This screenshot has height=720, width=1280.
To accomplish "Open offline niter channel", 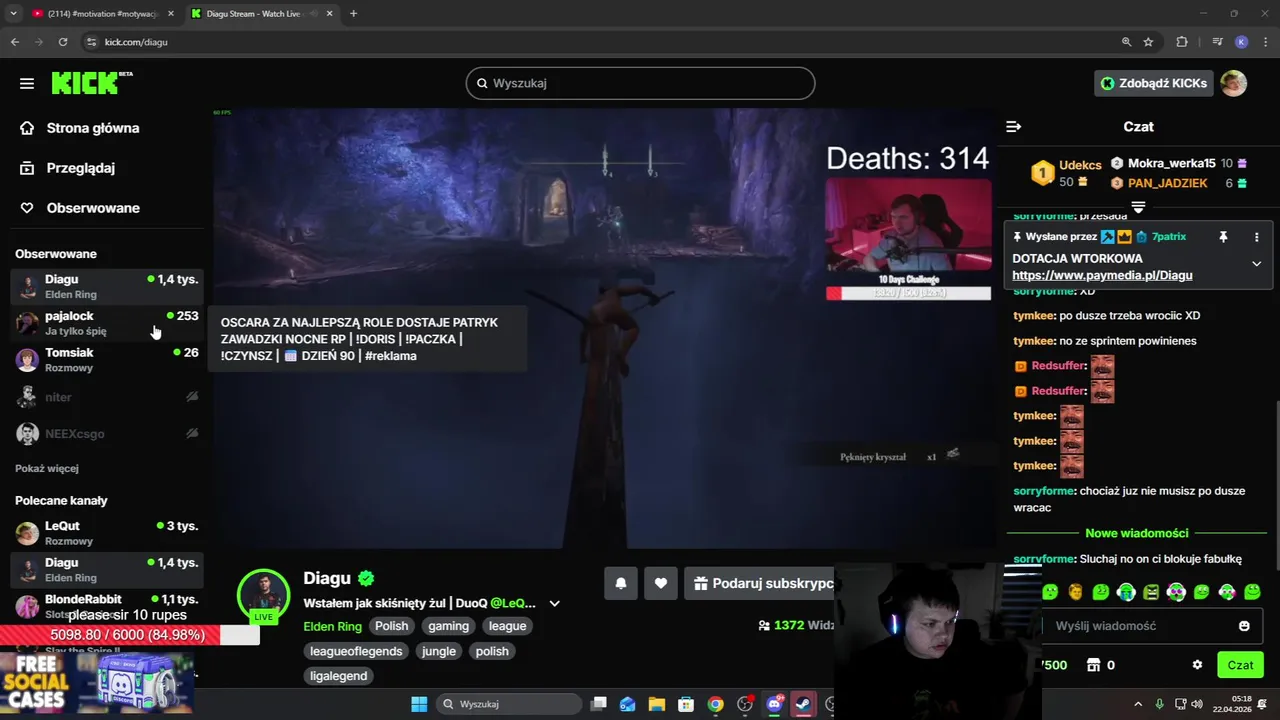I will point(106,397).
